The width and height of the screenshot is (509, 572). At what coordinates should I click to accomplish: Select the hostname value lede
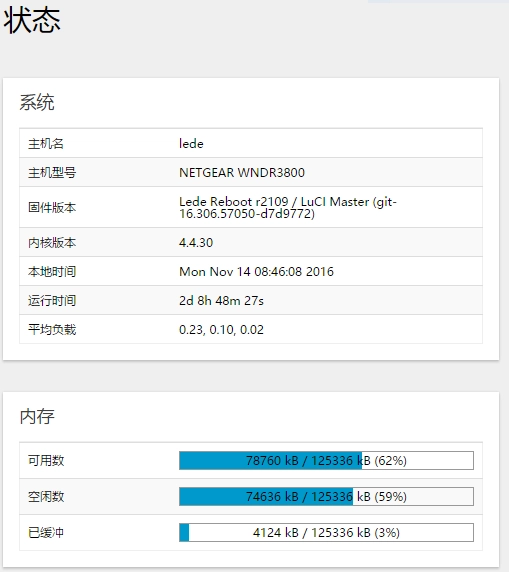[191, 143]
